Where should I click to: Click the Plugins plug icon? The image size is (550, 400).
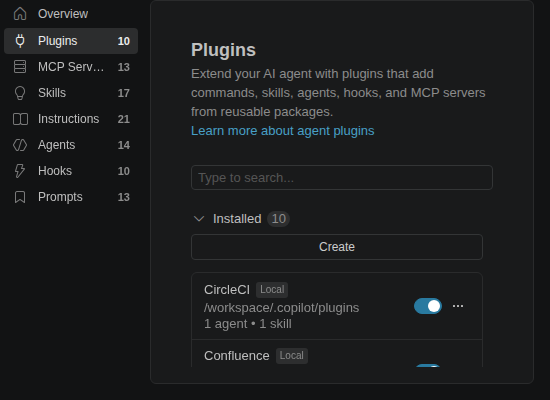click(x=20, y=41)
